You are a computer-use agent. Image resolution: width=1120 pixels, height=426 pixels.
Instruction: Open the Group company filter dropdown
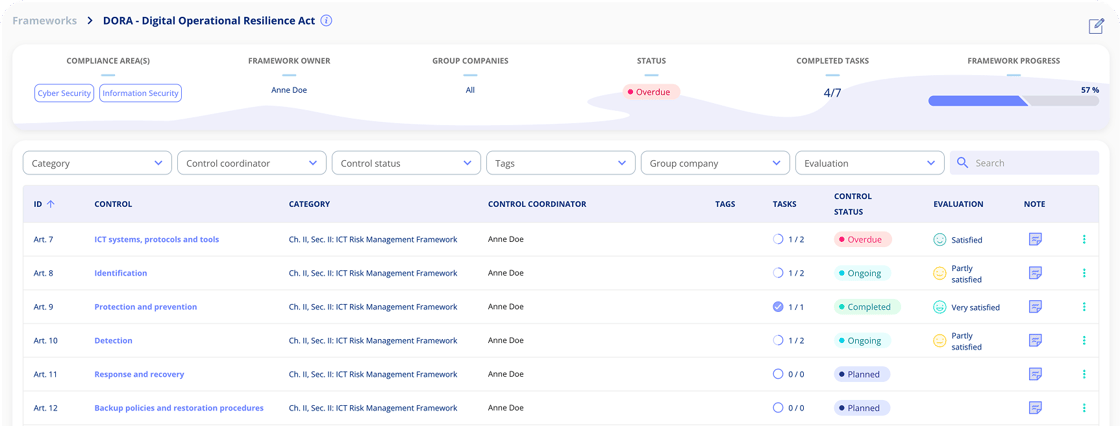715,163
